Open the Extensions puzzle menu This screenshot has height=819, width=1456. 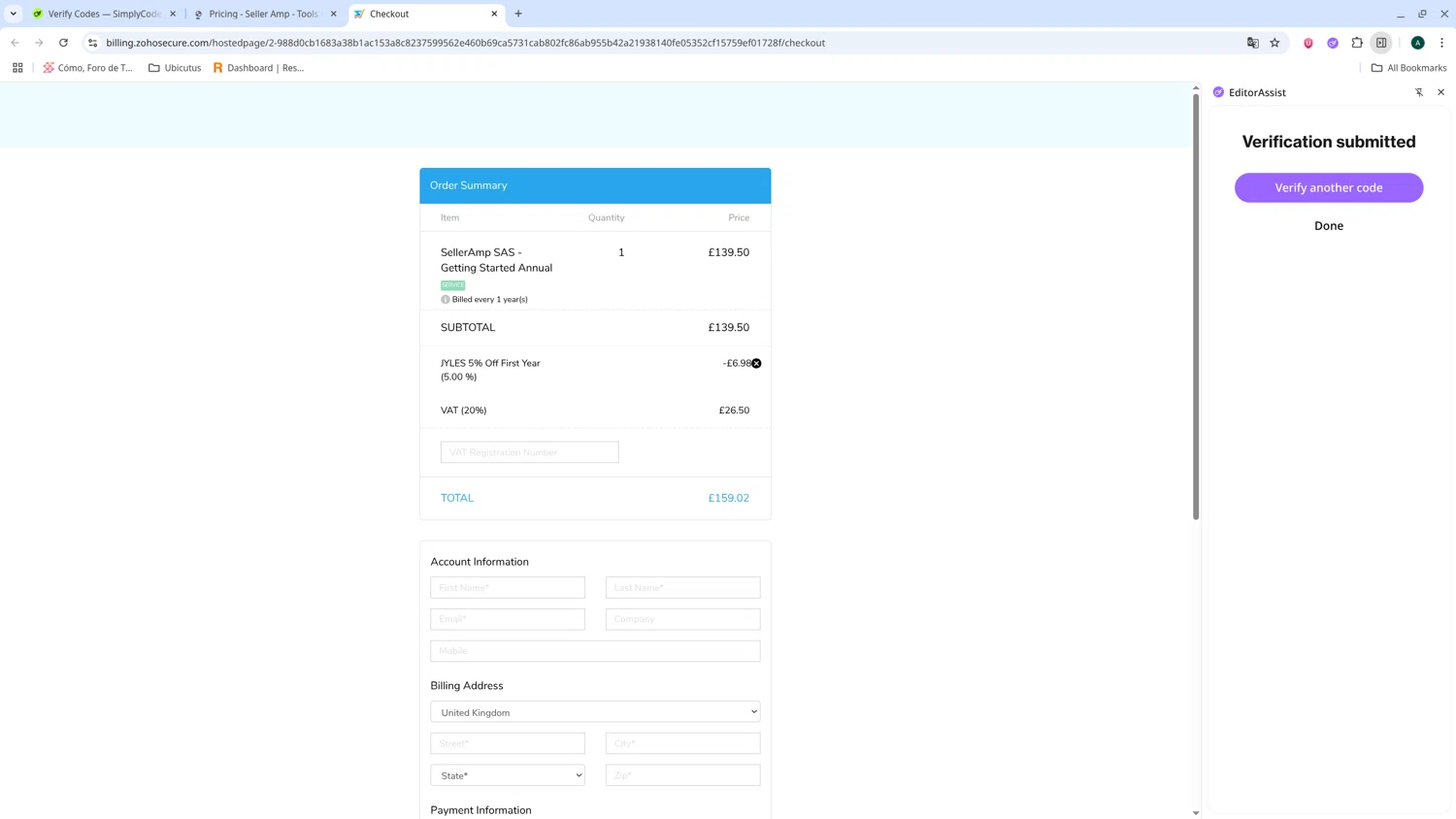1357,43
